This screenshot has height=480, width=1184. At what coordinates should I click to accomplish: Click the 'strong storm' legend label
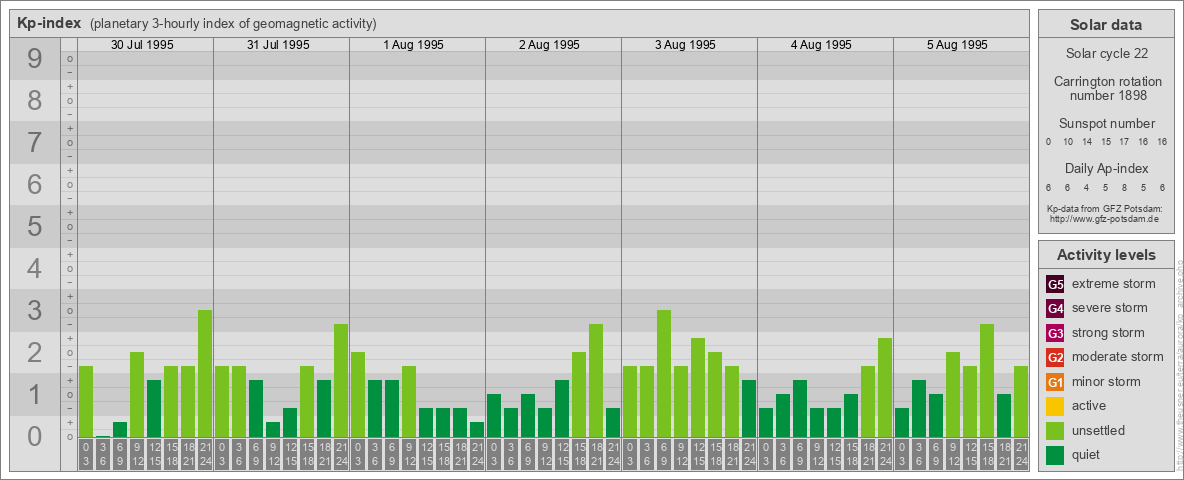pyautogui.click(x=1108, y=333)
